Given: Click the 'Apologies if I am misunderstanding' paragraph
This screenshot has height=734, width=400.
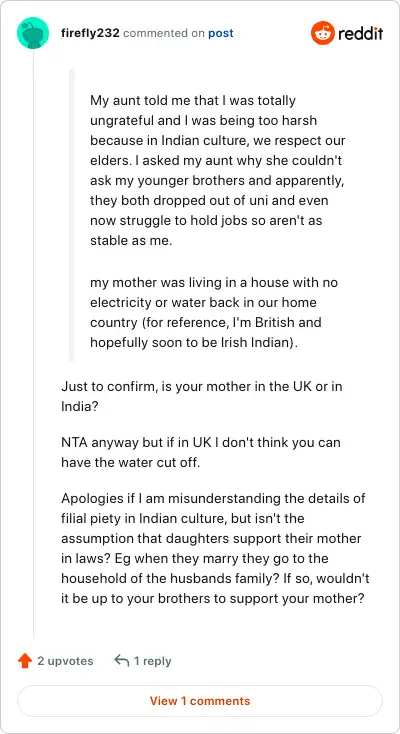Looking at the screenshot, I should pos(215,548).
